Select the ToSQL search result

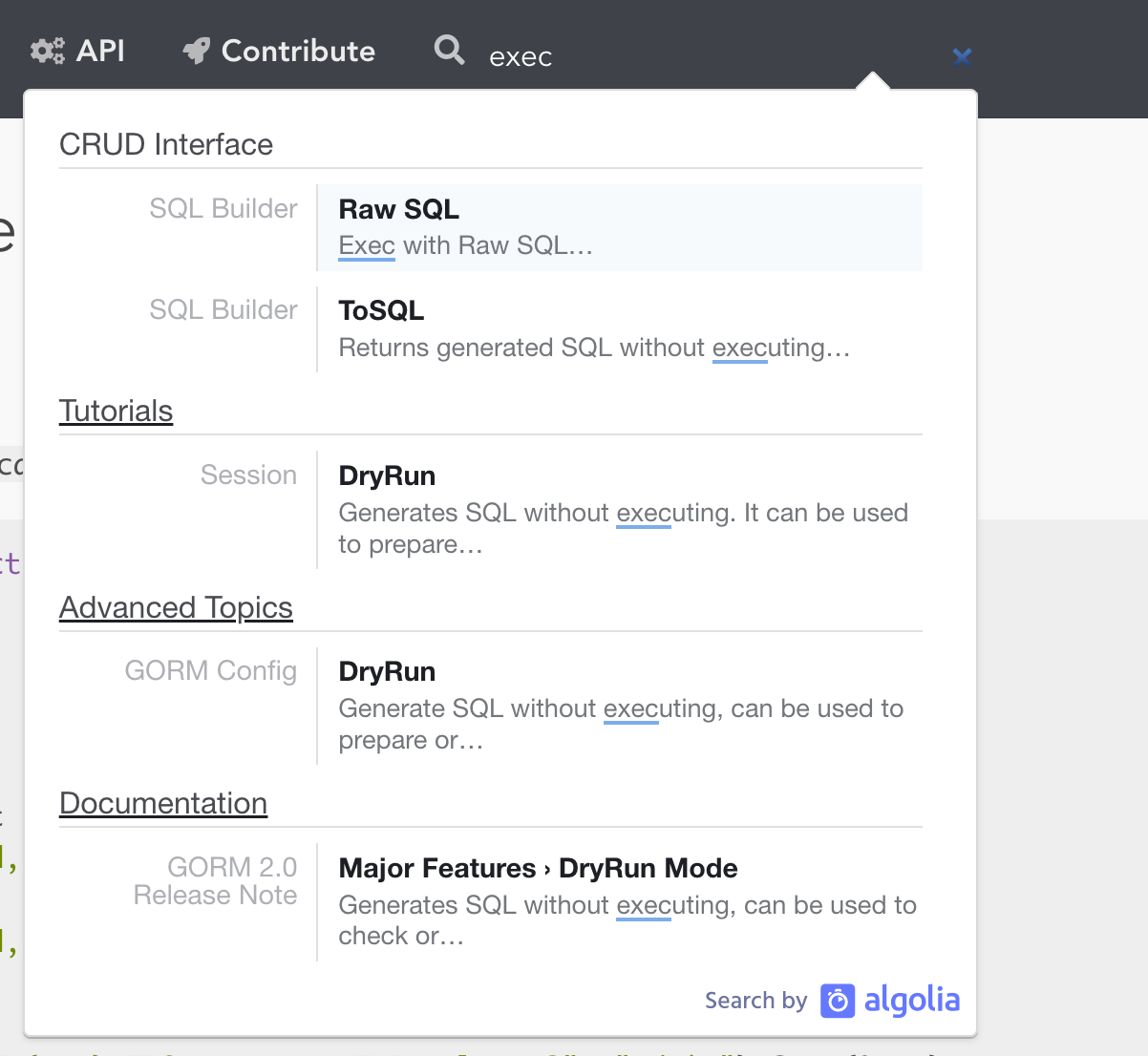(x=379, y=310)
